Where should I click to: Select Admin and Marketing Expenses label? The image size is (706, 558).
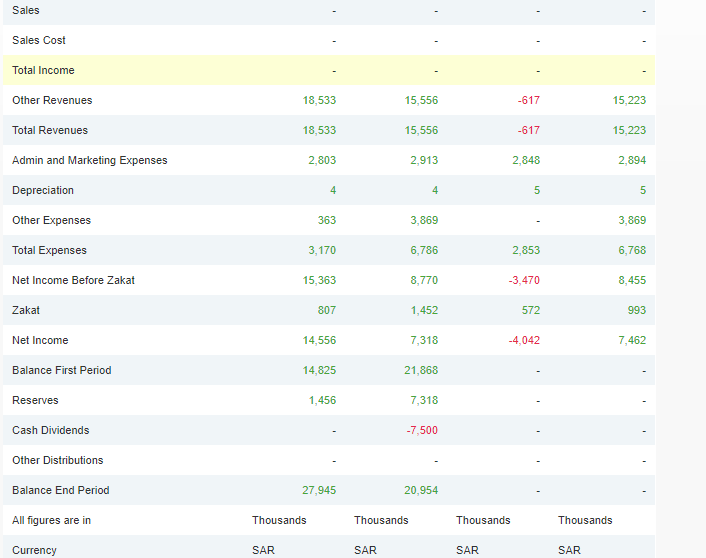point(90,160)
